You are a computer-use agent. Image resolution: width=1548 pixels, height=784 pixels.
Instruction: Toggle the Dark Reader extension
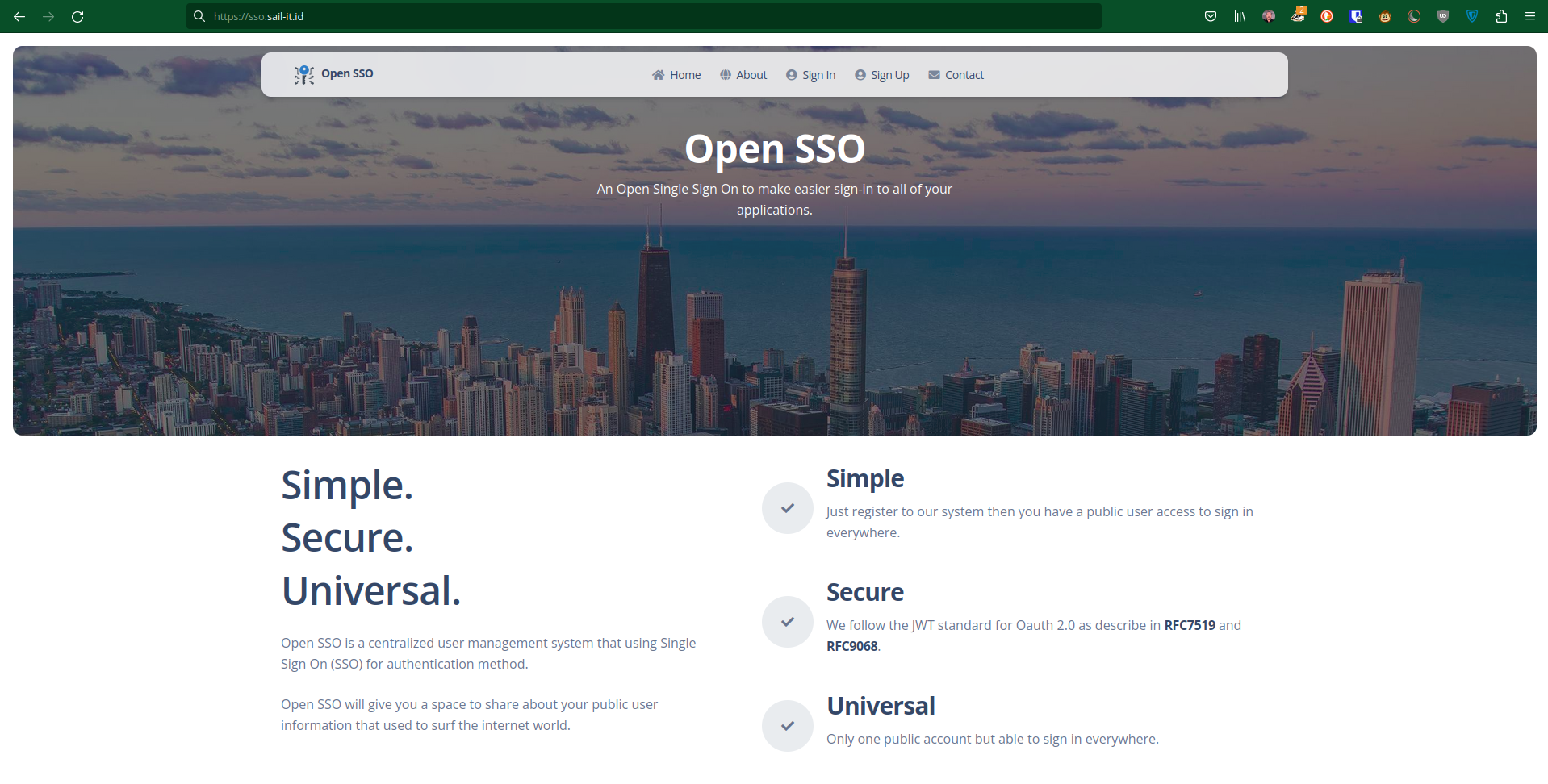1414,16
